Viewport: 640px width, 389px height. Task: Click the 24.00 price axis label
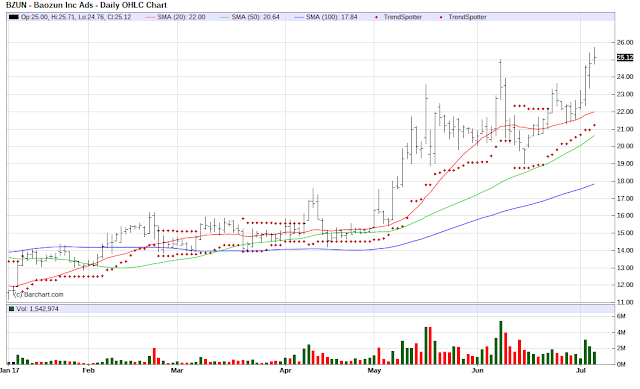point(625,77)
